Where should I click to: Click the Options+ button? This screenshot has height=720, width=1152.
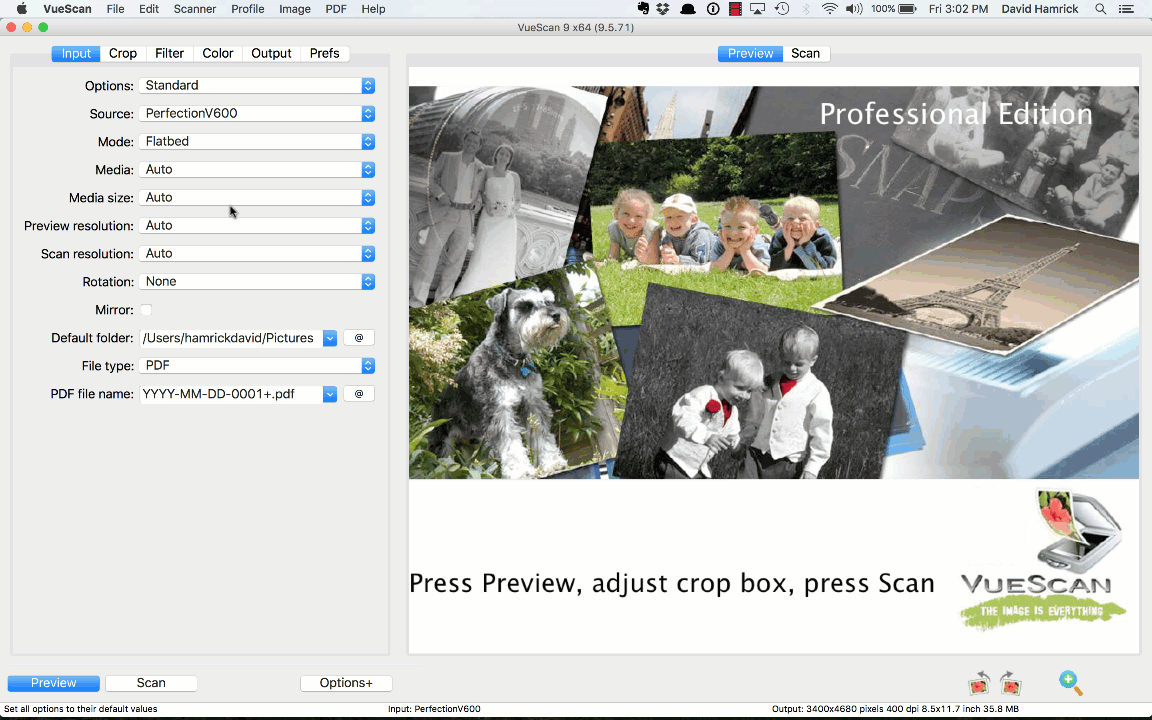click(346, 683)
